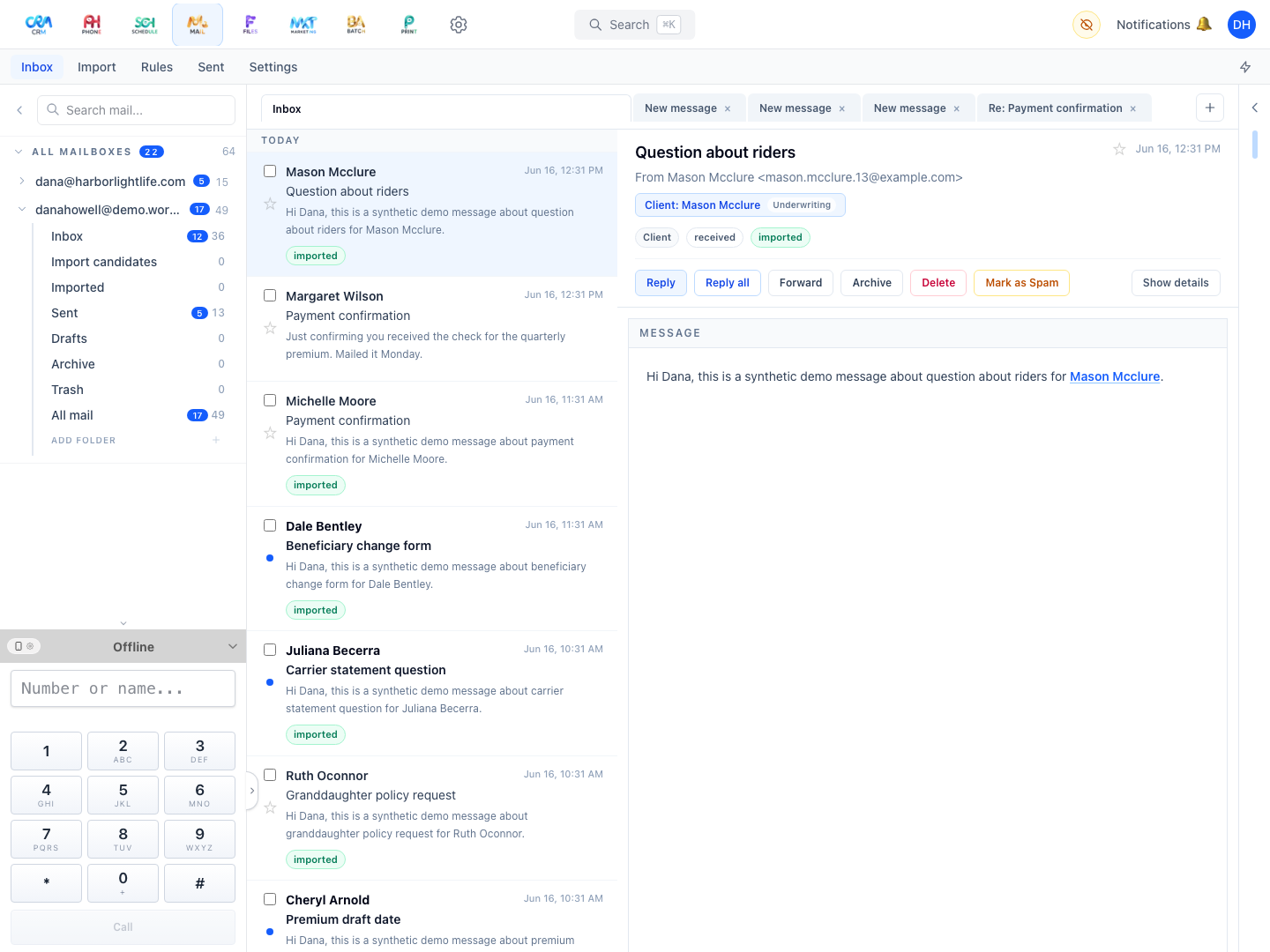Viewport: 1270px width, 952px height.
Task: Open the Files app icon
Action: tap(250, 25)
